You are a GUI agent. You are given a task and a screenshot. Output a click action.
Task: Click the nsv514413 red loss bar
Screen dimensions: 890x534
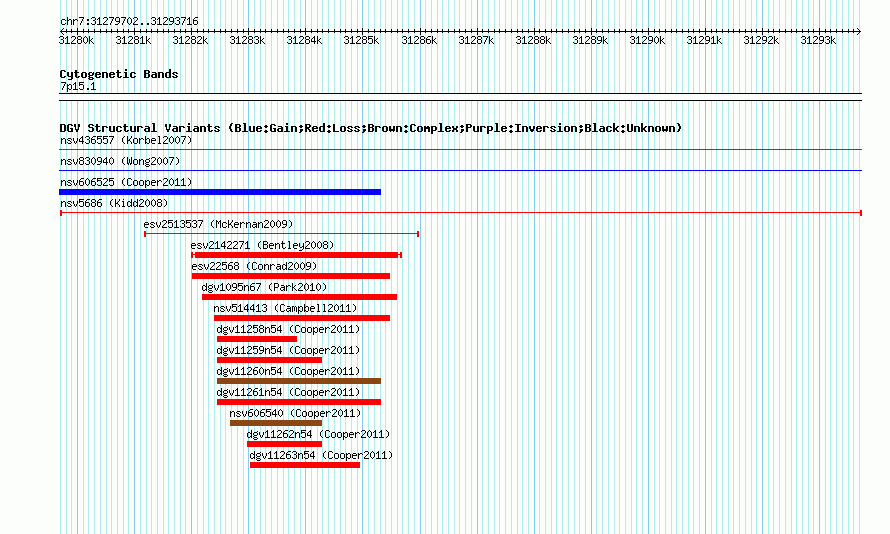(x=302, y=318)
